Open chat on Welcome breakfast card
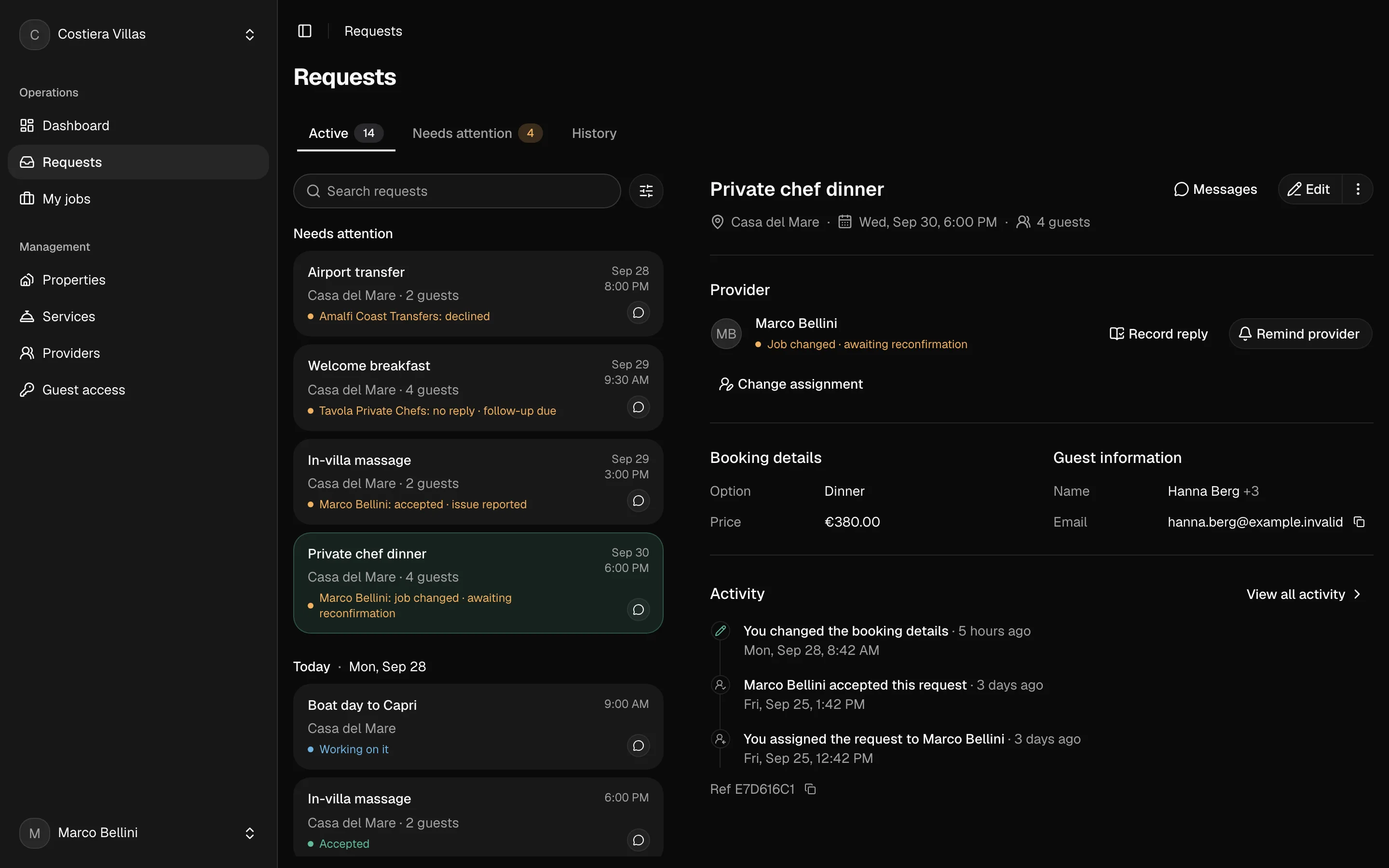Screen dimensions: 1389x868 (x=638, y=407)
